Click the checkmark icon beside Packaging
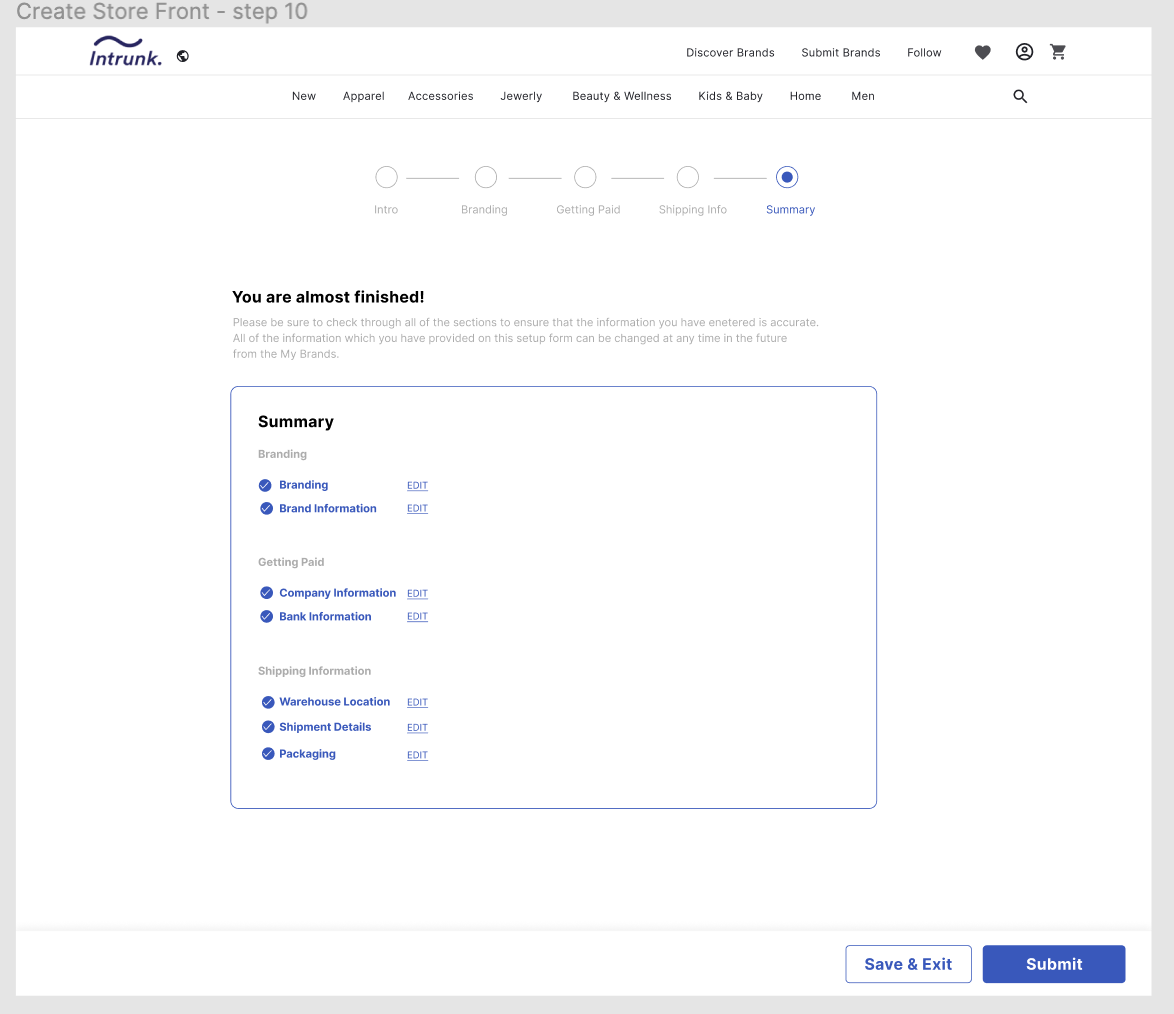Image resolution: width=1174 pixels, height=1014 pixels. [x=268, y=754]
